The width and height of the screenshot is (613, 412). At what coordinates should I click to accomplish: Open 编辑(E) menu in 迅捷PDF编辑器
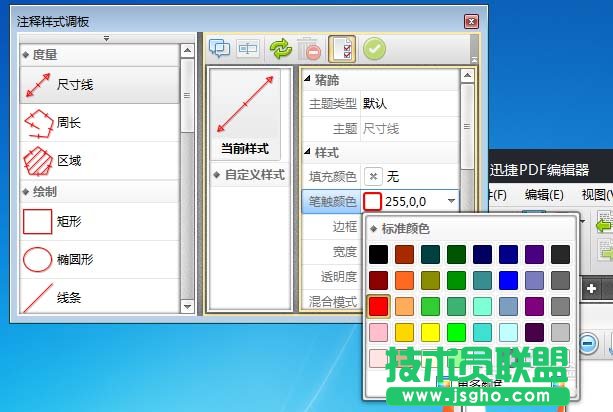(x=544, y=195)
